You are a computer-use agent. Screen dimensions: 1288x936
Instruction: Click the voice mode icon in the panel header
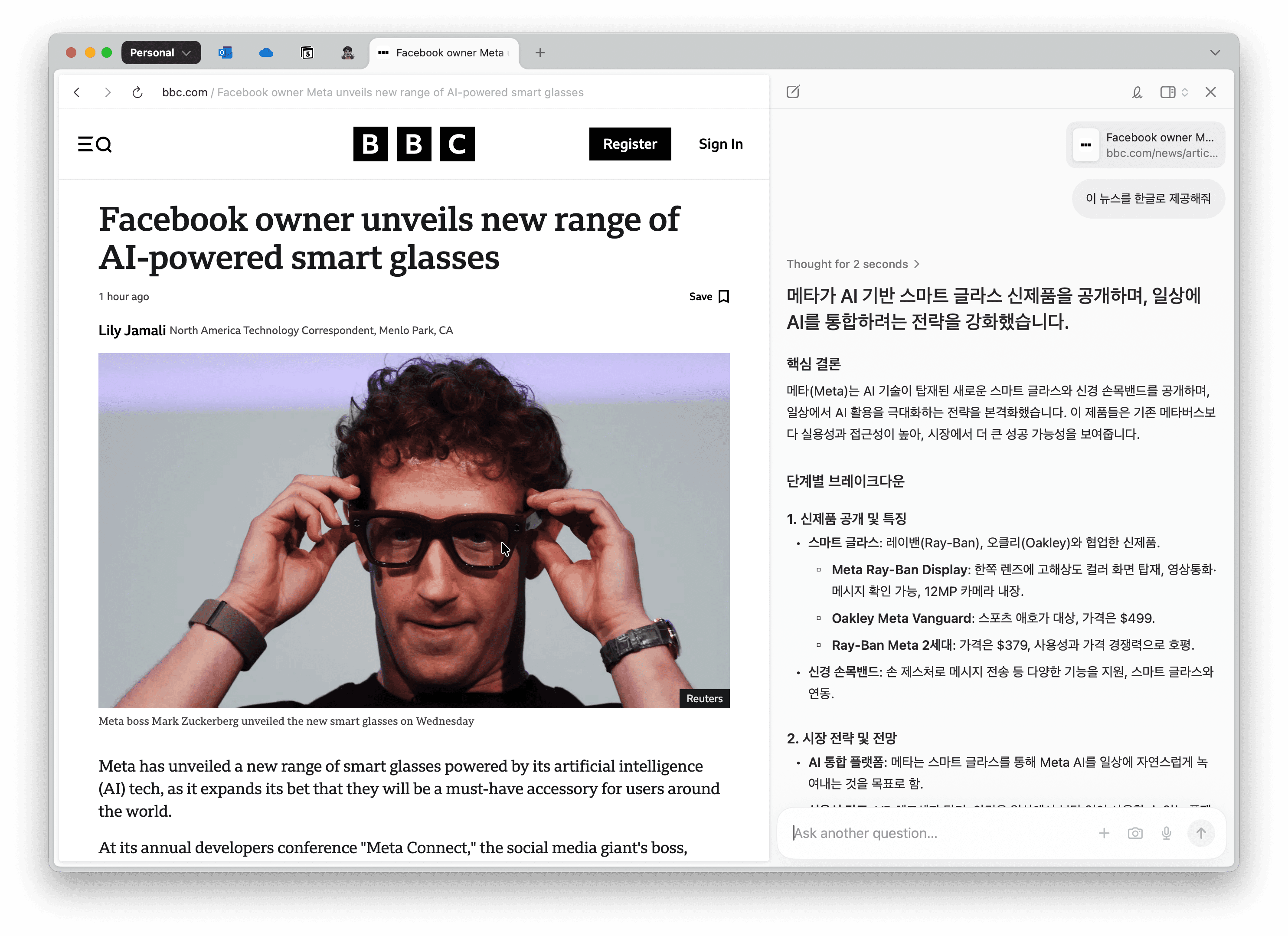click(1137, 92)
